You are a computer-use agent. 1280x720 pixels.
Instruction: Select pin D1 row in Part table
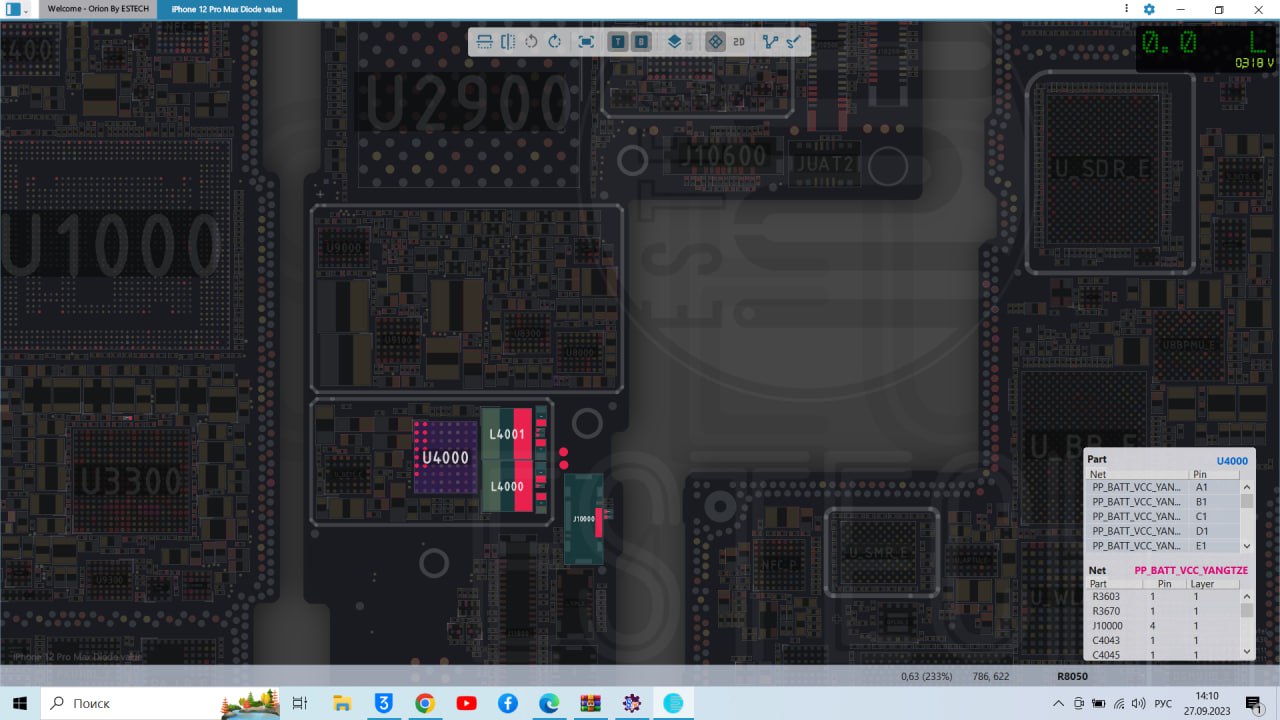click(1163, 531)
